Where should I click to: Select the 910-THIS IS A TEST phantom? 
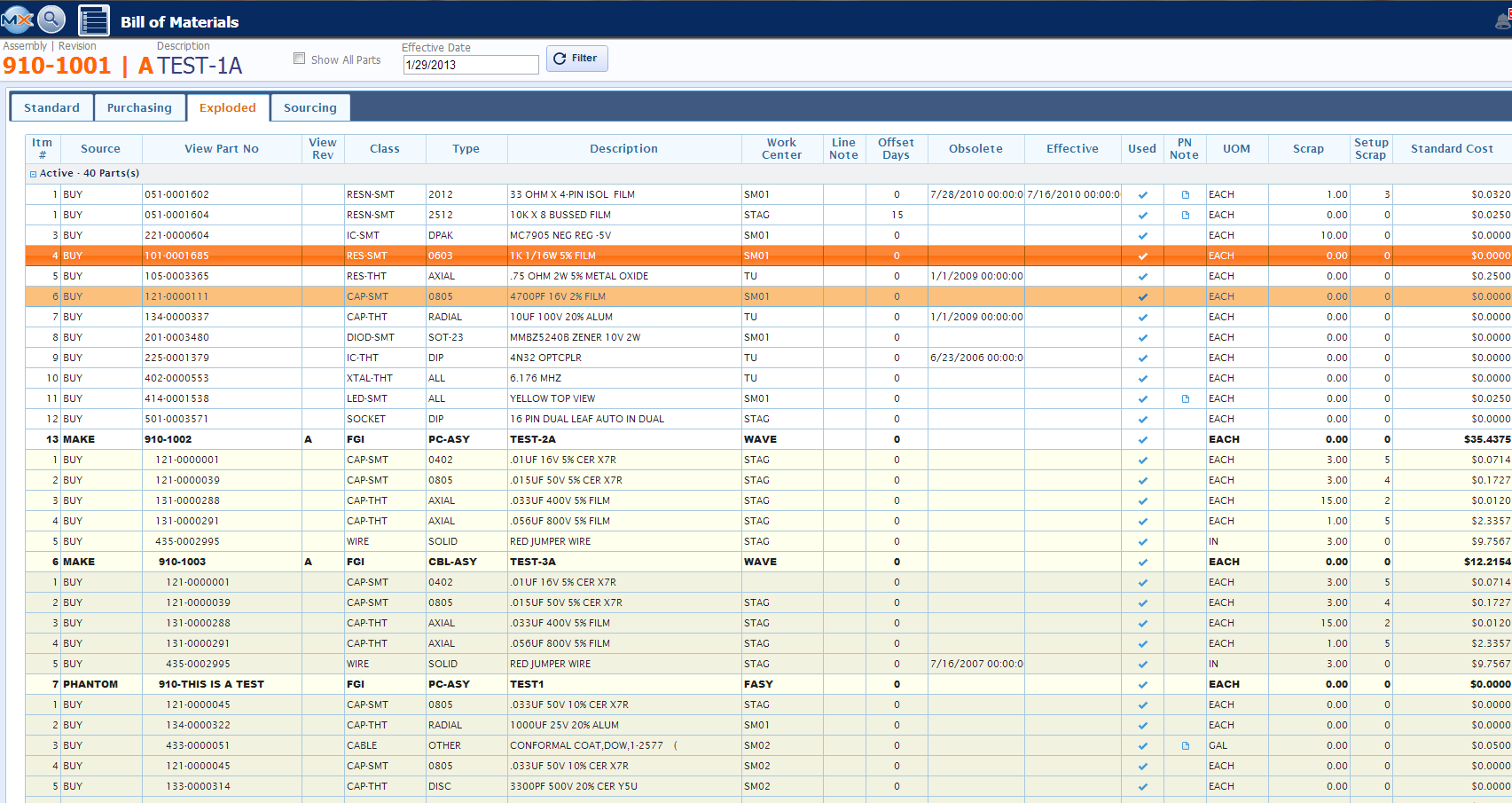click(x=211, y=684)
